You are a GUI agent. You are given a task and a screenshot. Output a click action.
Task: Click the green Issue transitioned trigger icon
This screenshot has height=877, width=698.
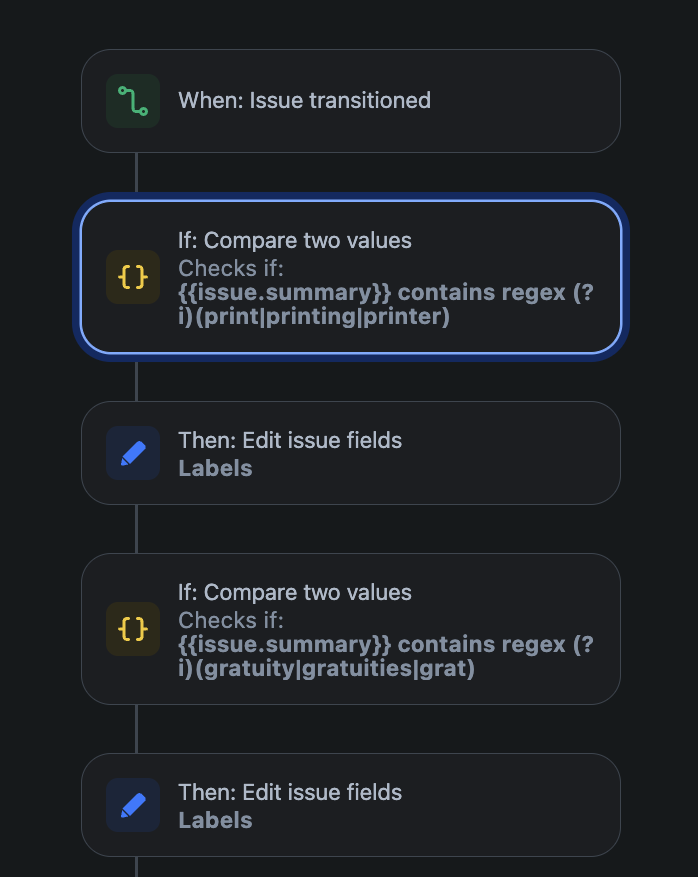click(133, 101)
